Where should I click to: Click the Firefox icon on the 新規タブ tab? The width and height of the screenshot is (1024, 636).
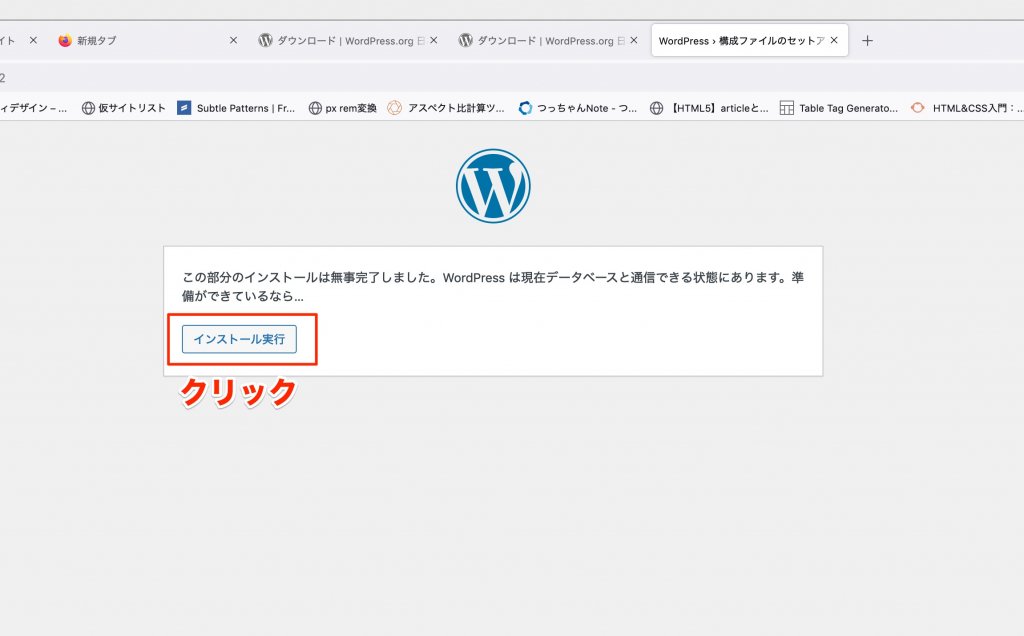(65, 41)
